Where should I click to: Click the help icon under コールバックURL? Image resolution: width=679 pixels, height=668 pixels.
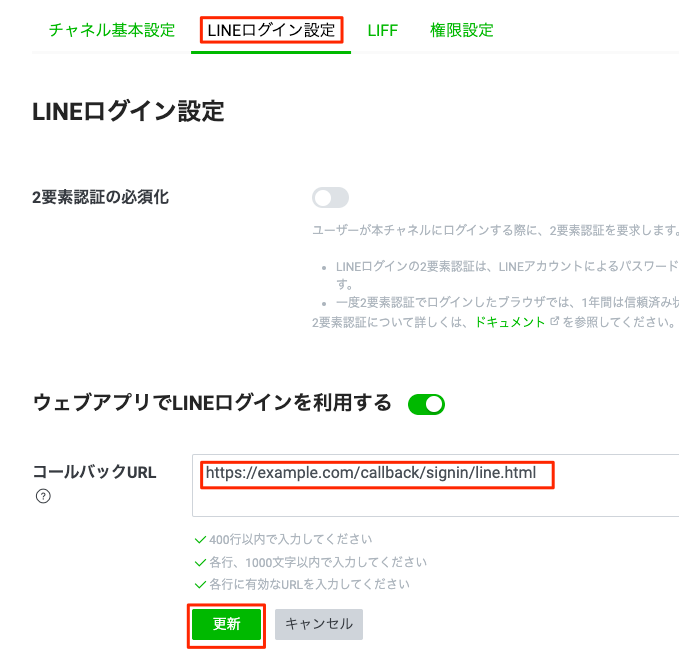click(43, 496)
